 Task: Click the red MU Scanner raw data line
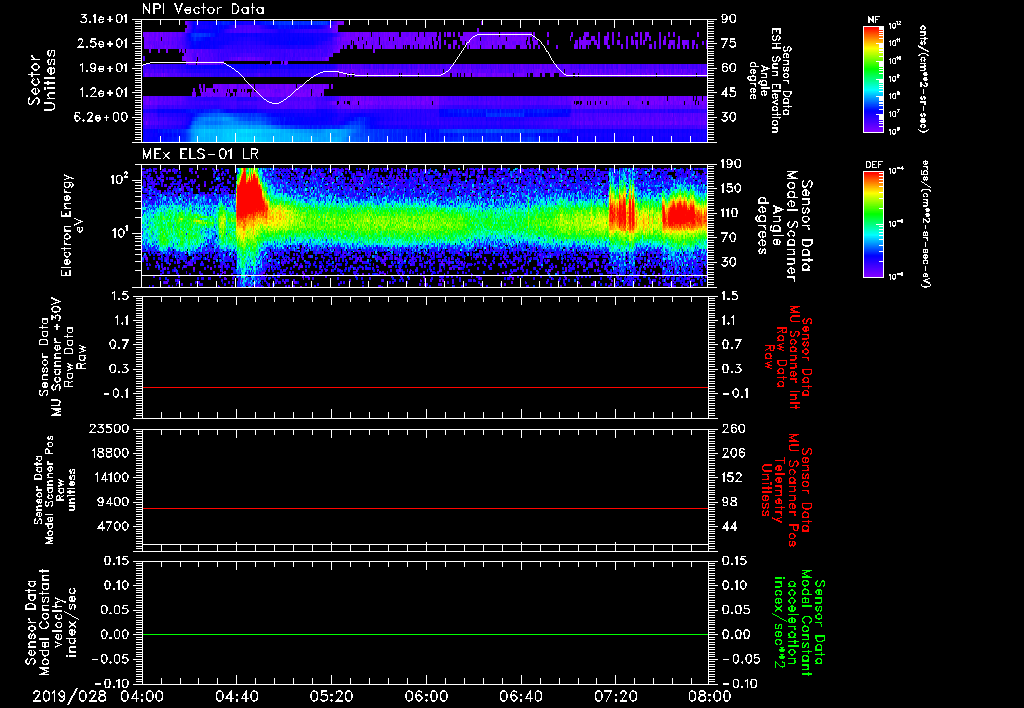[x=424, y=387]
